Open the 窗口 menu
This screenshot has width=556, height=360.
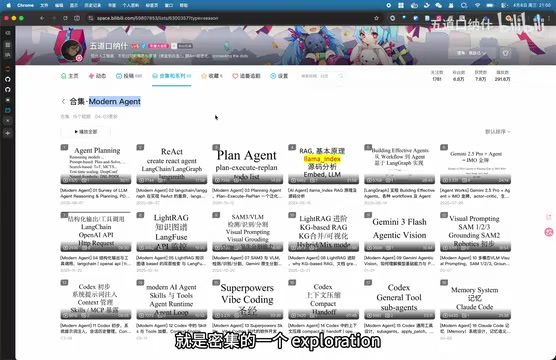coord(169,5)
